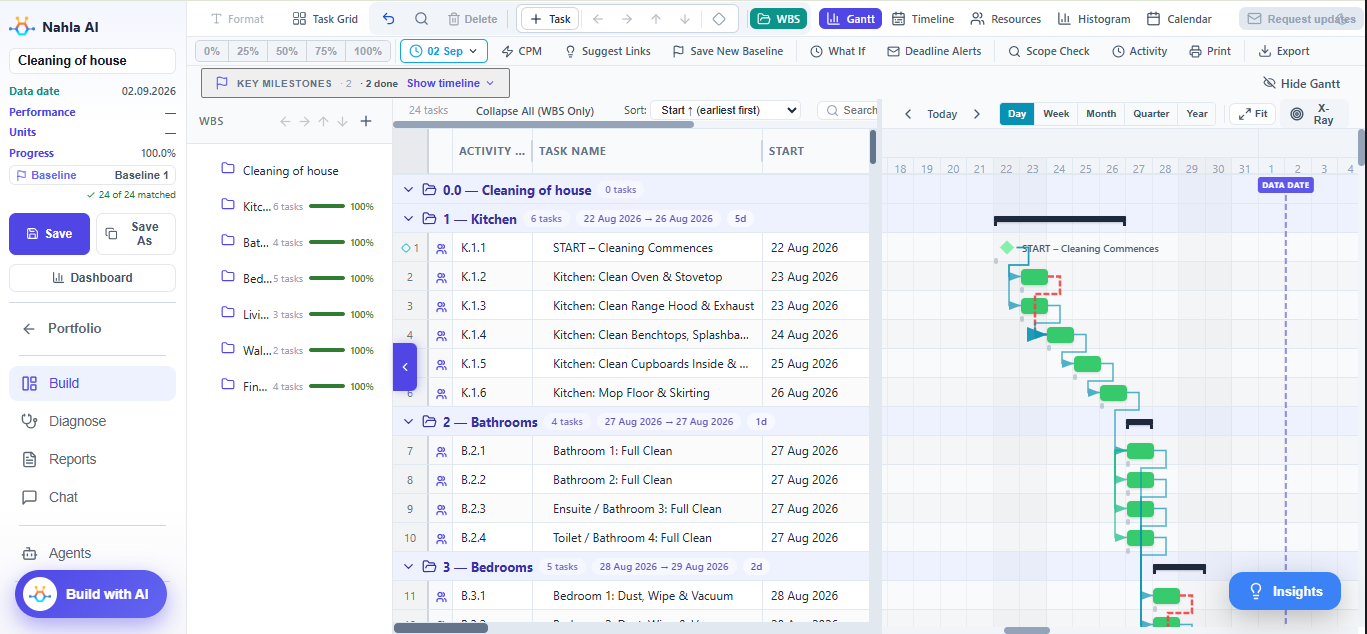Click the Delete trash button
The image size is (1367, 634).
(472, 19)
